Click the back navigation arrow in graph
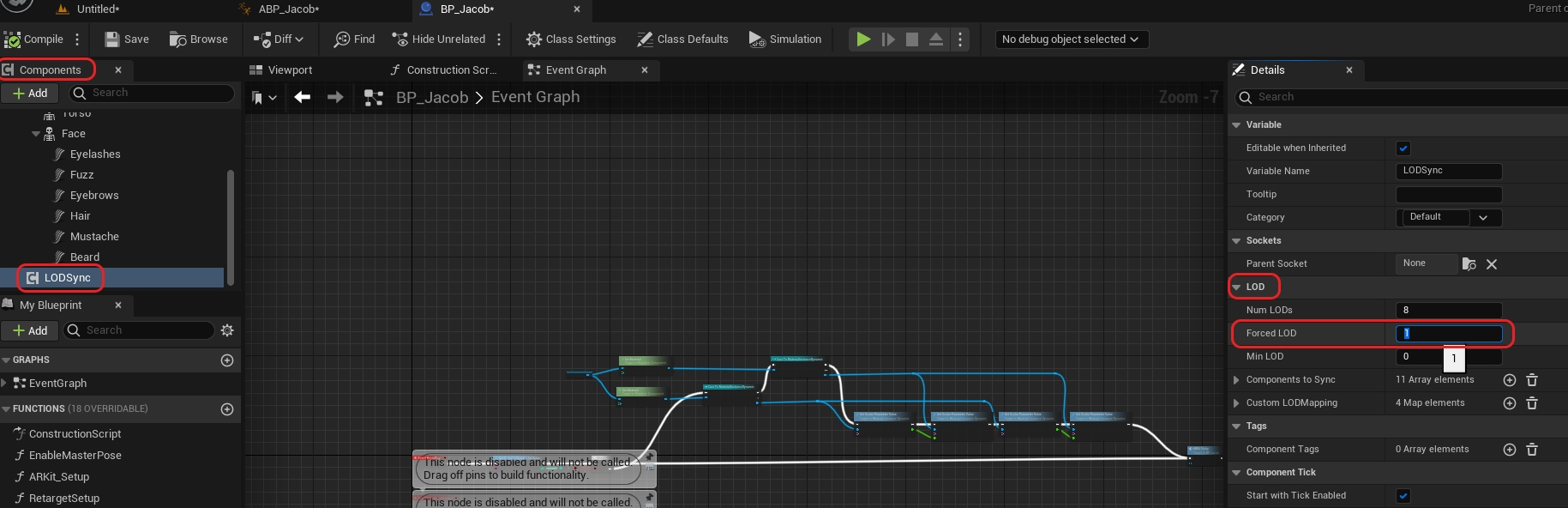The height and width of the screenshot is (508, 1568). pyautogui.click(x=302, y=97)
